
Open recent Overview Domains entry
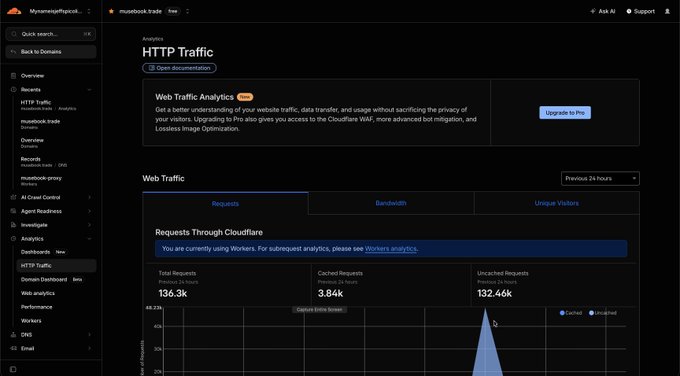click(x=32, y=143)
